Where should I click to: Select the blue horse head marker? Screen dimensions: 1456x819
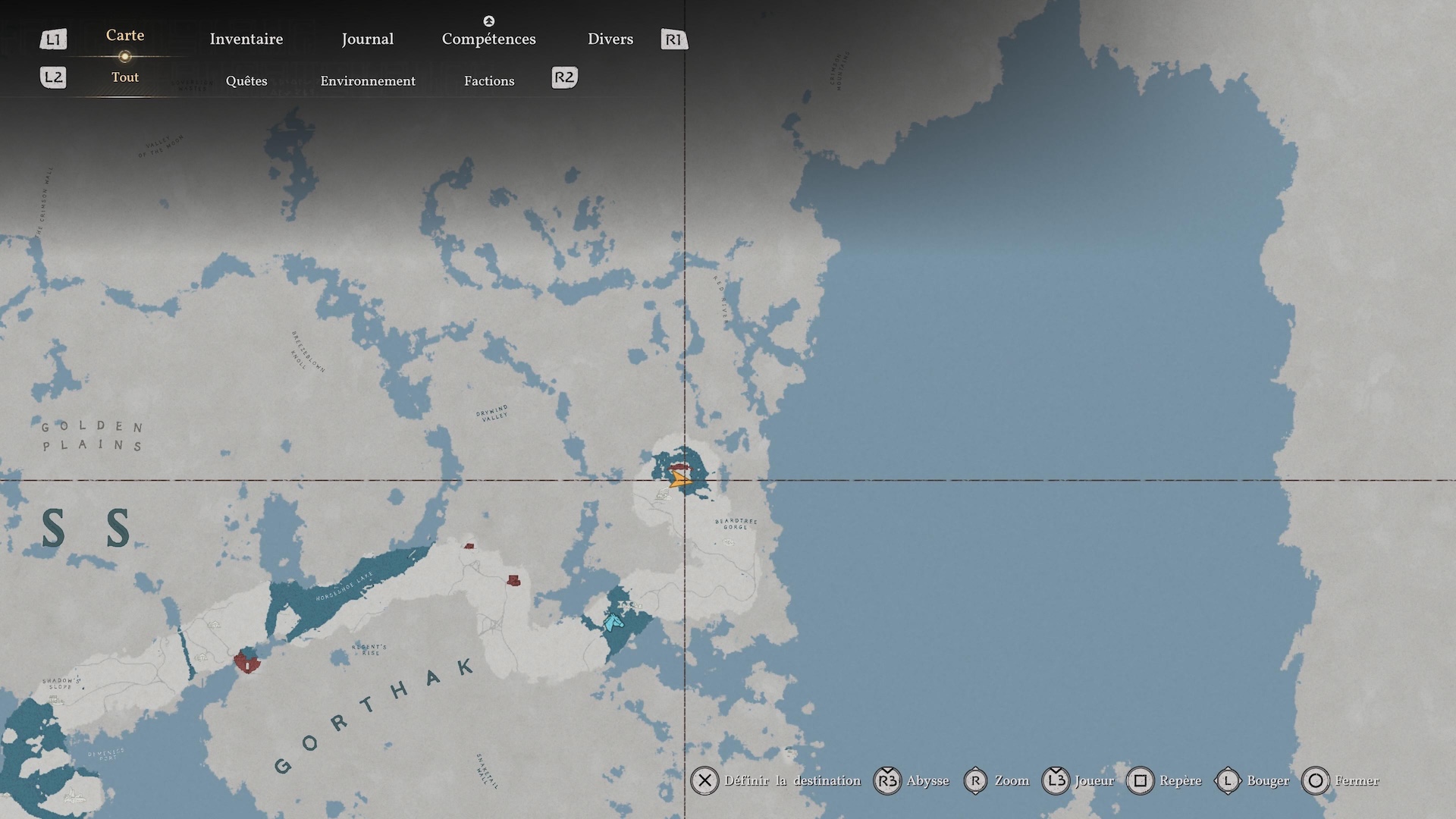pos(613,623)
